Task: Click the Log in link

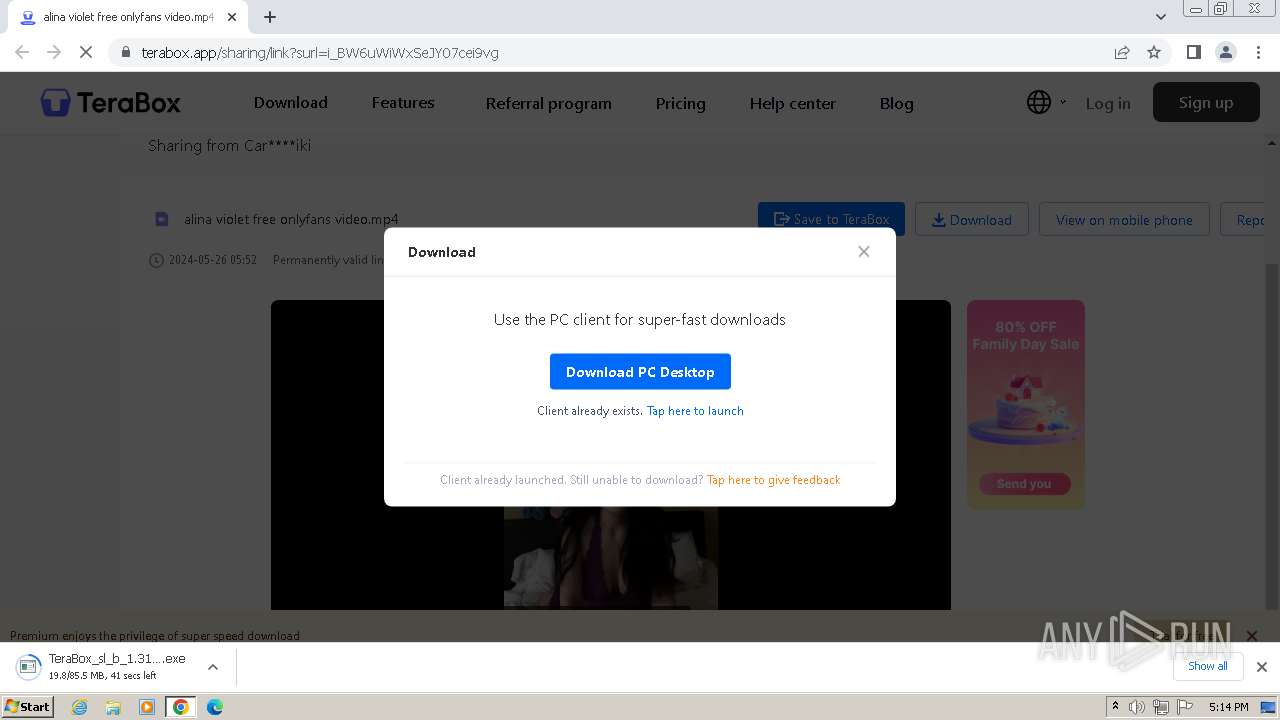Action: [x=1108, y=103]
